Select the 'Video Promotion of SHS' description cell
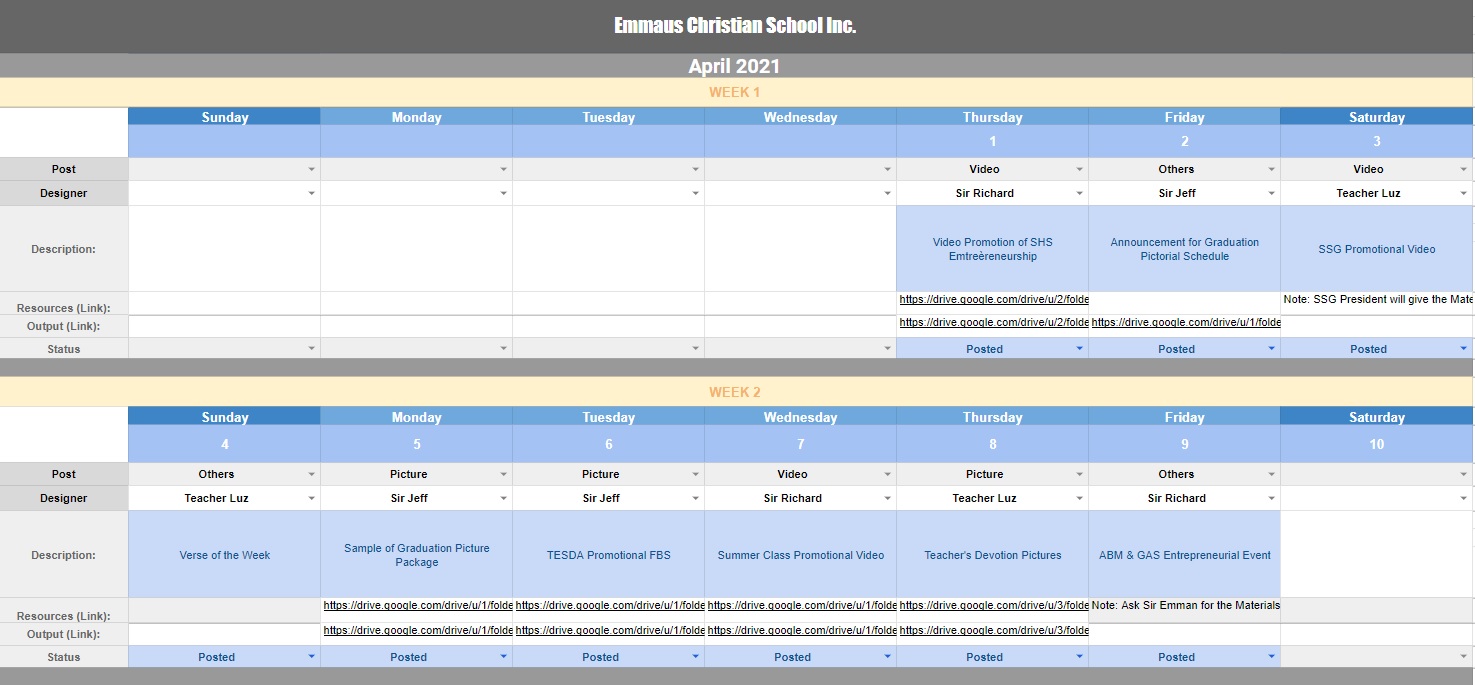1475x685 pixels. [993, 249]
